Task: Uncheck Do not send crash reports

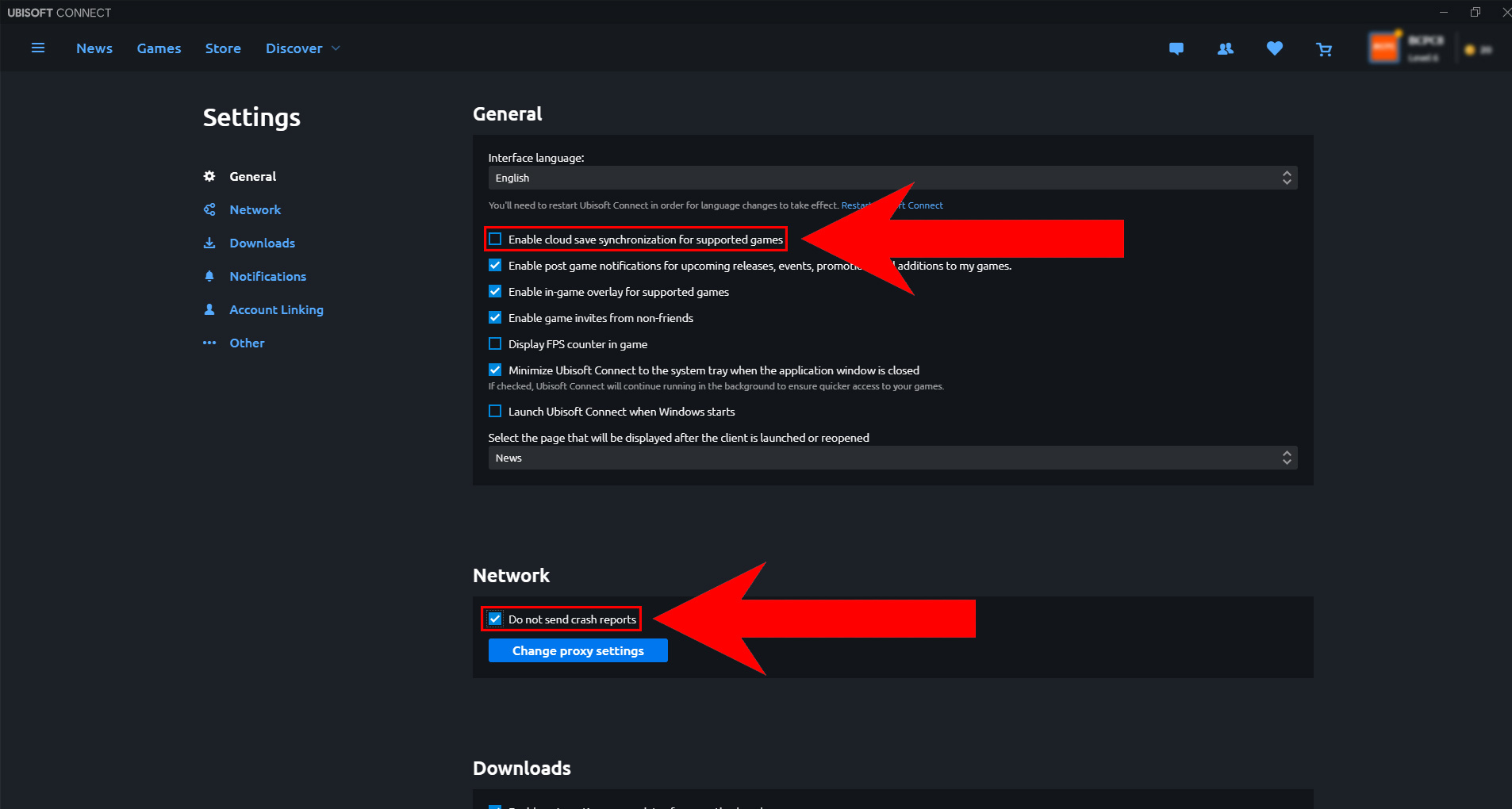Action: 496,619
